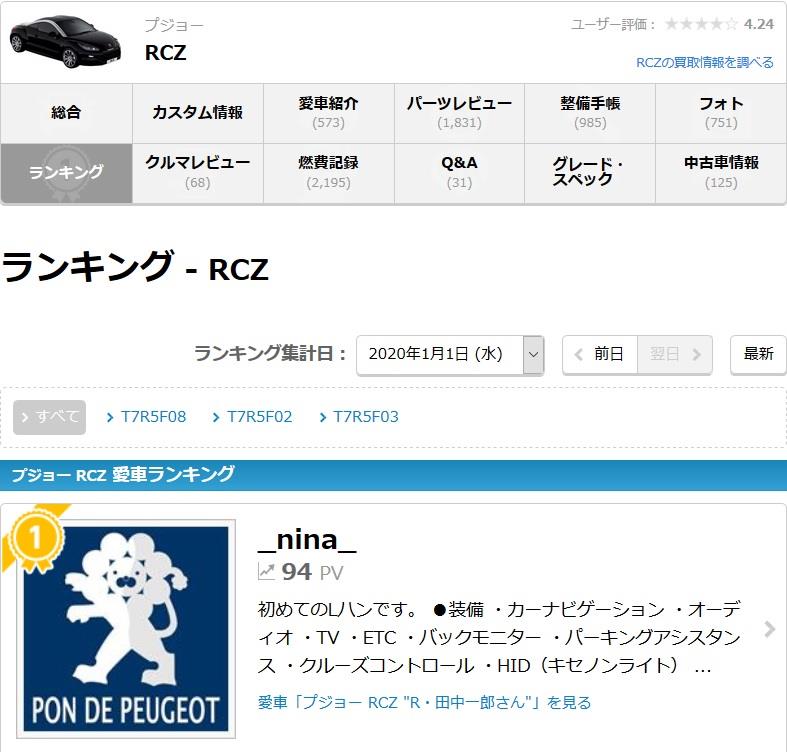This screenshot has width=787, height=752.
Task: Open the クルマレビュー tab
Action: click(198, 173)
